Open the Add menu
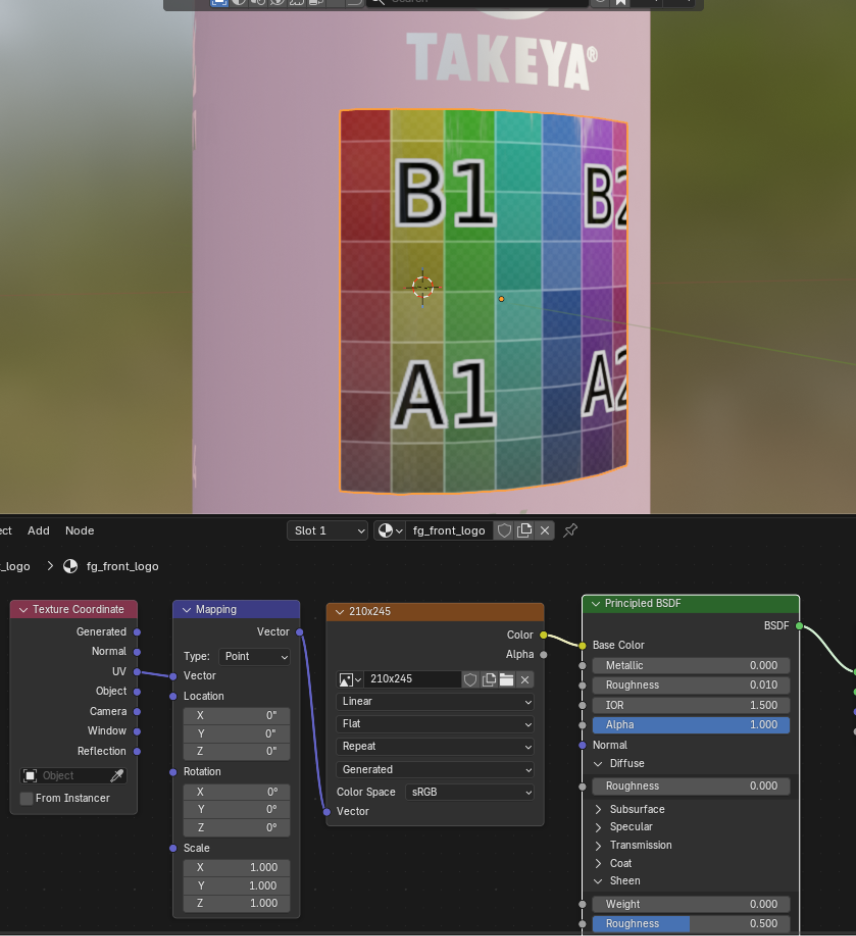Screen dimensions: 856x936 [38, 531]
